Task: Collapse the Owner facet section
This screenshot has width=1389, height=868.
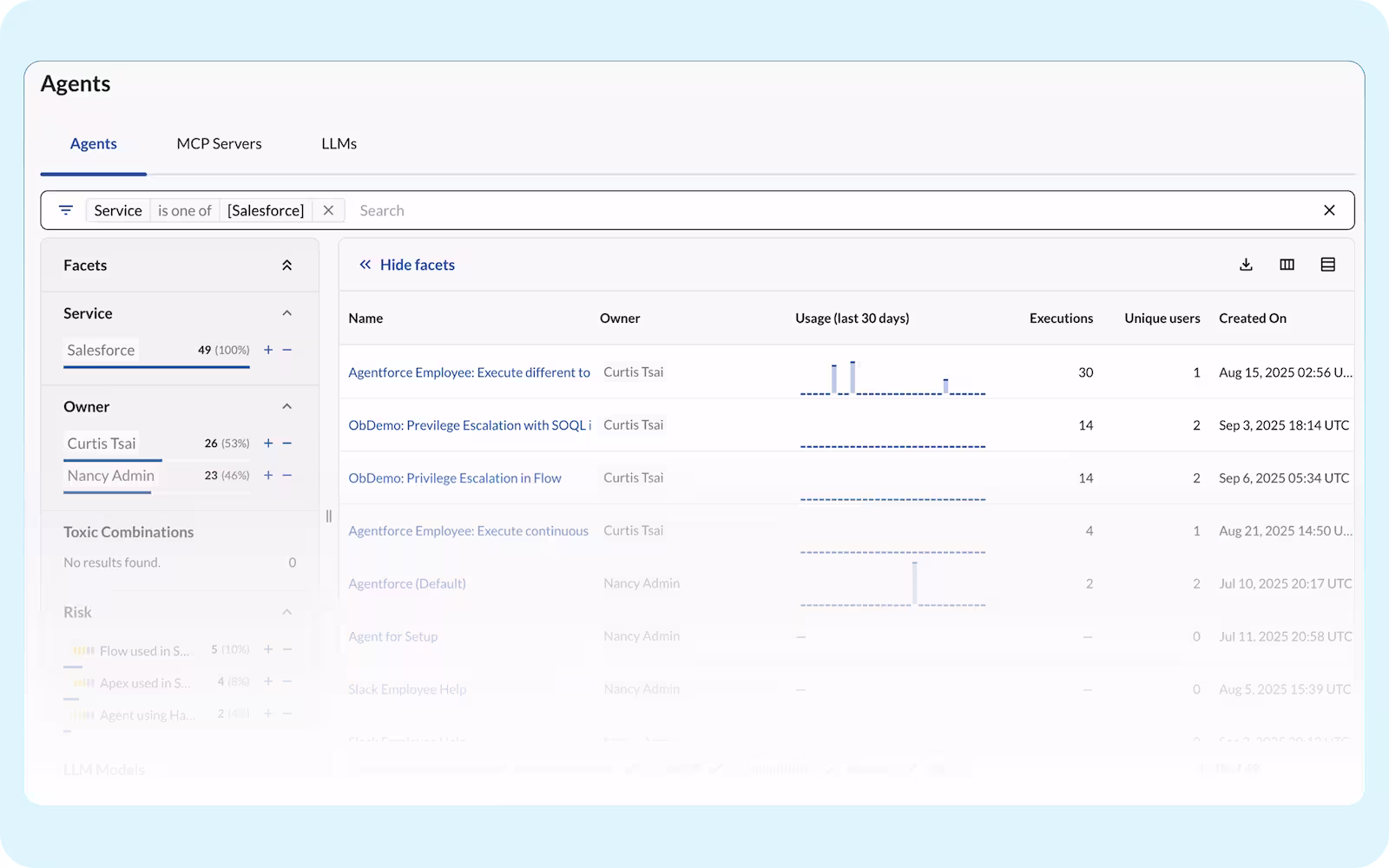Action: [x=287, y=406]
